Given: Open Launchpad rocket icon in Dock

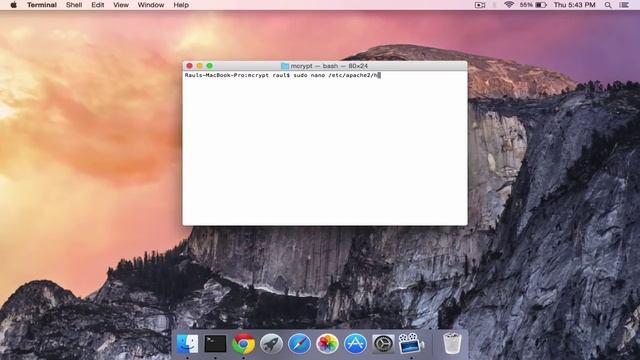Looking at the screenshot, I should pos(271,344).
